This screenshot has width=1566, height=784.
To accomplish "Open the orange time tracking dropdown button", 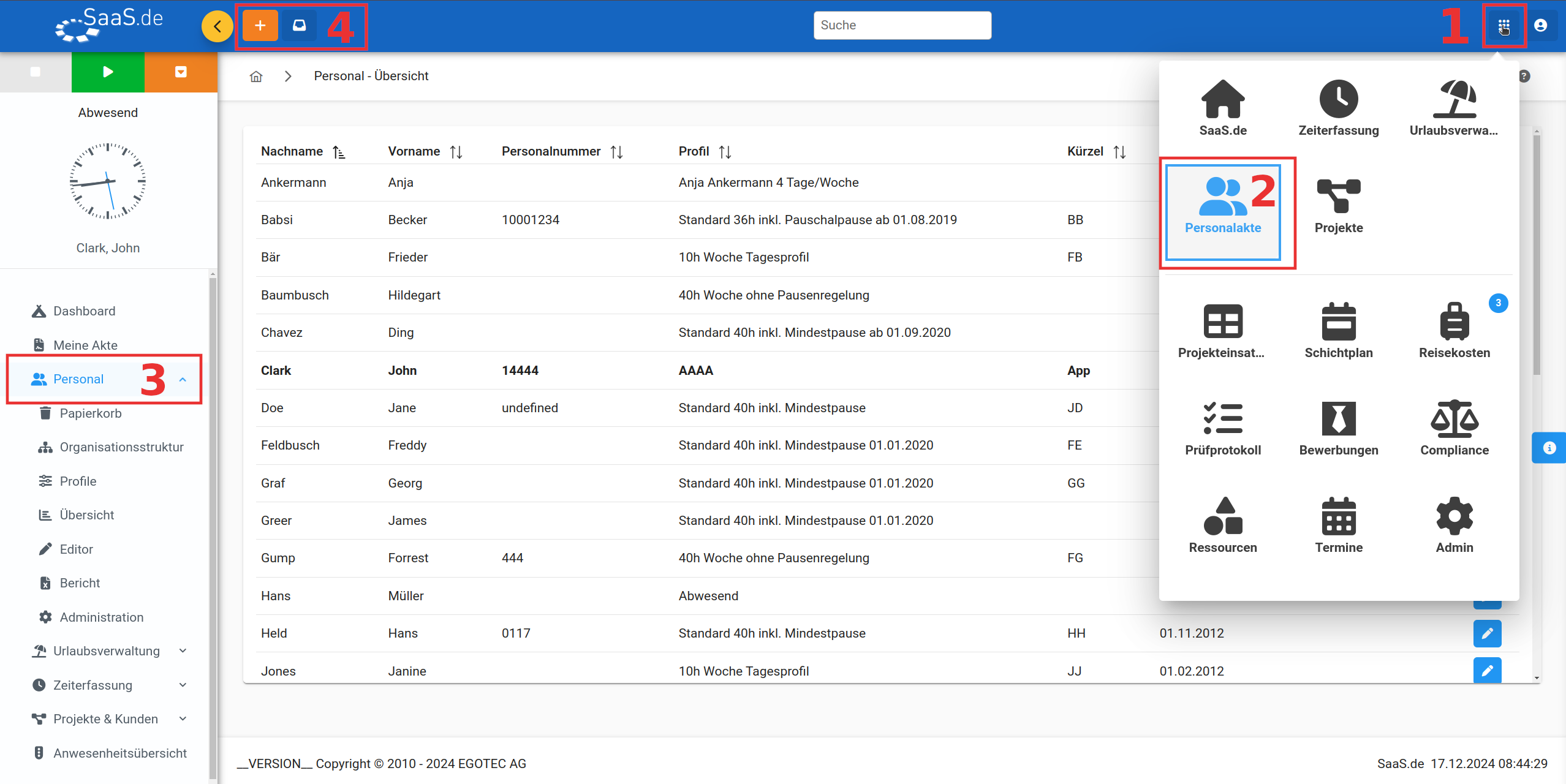I will point(181,72).
